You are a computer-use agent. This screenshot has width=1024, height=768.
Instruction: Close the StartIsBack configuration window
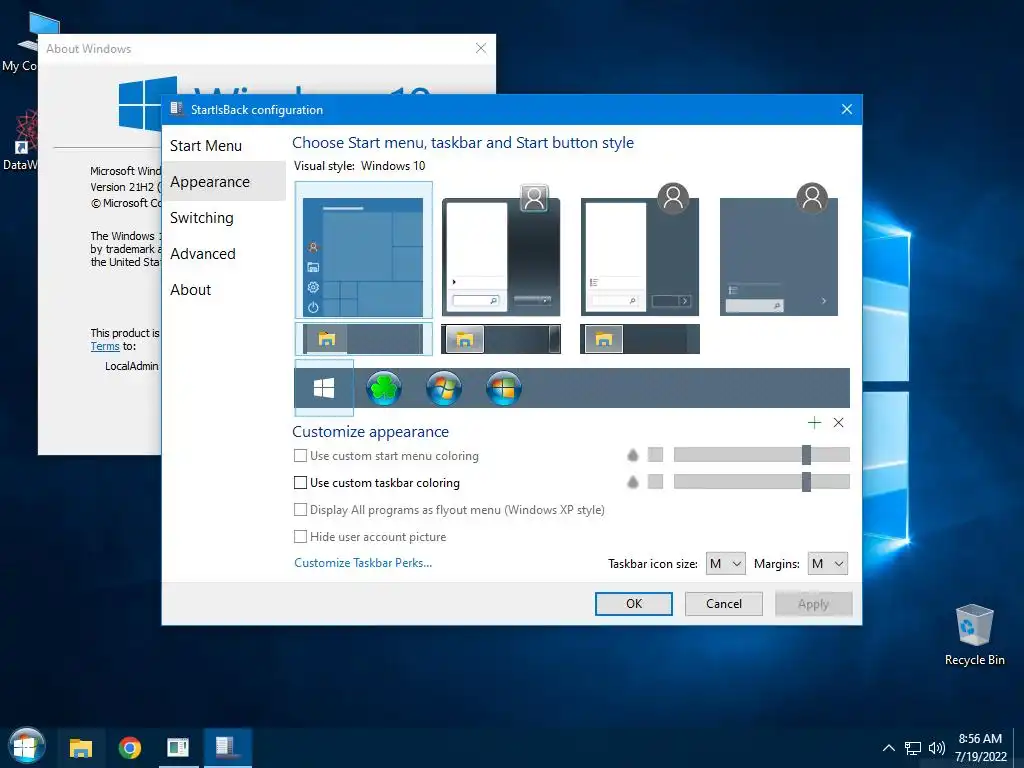tap(846, 109)
